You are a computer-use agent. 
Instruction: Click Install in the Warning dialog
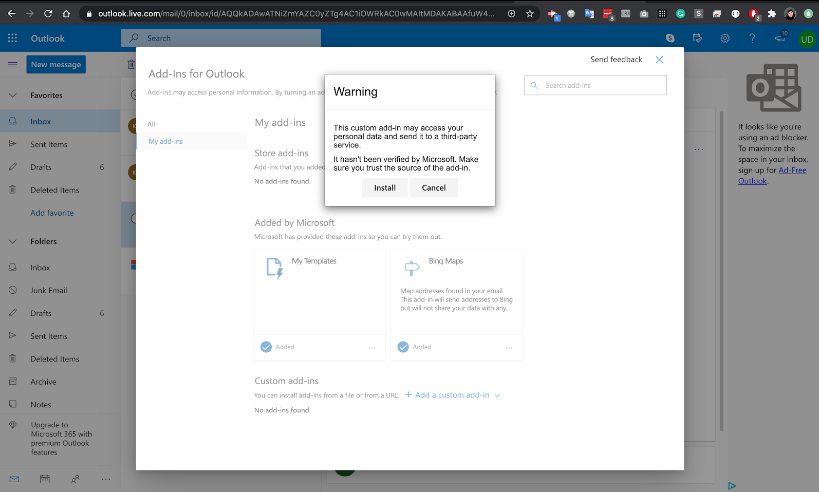tap(384, 188)
